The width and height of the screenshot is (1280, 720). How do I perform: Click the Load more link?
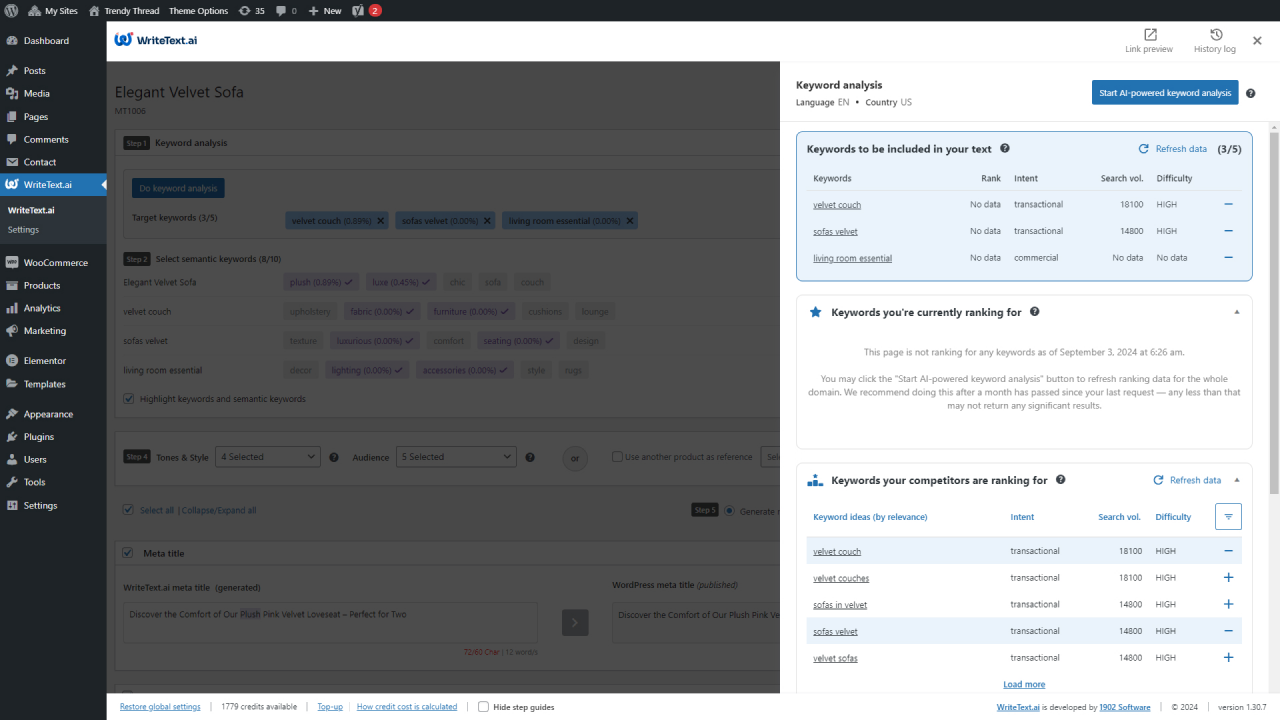click(1024, 684)
